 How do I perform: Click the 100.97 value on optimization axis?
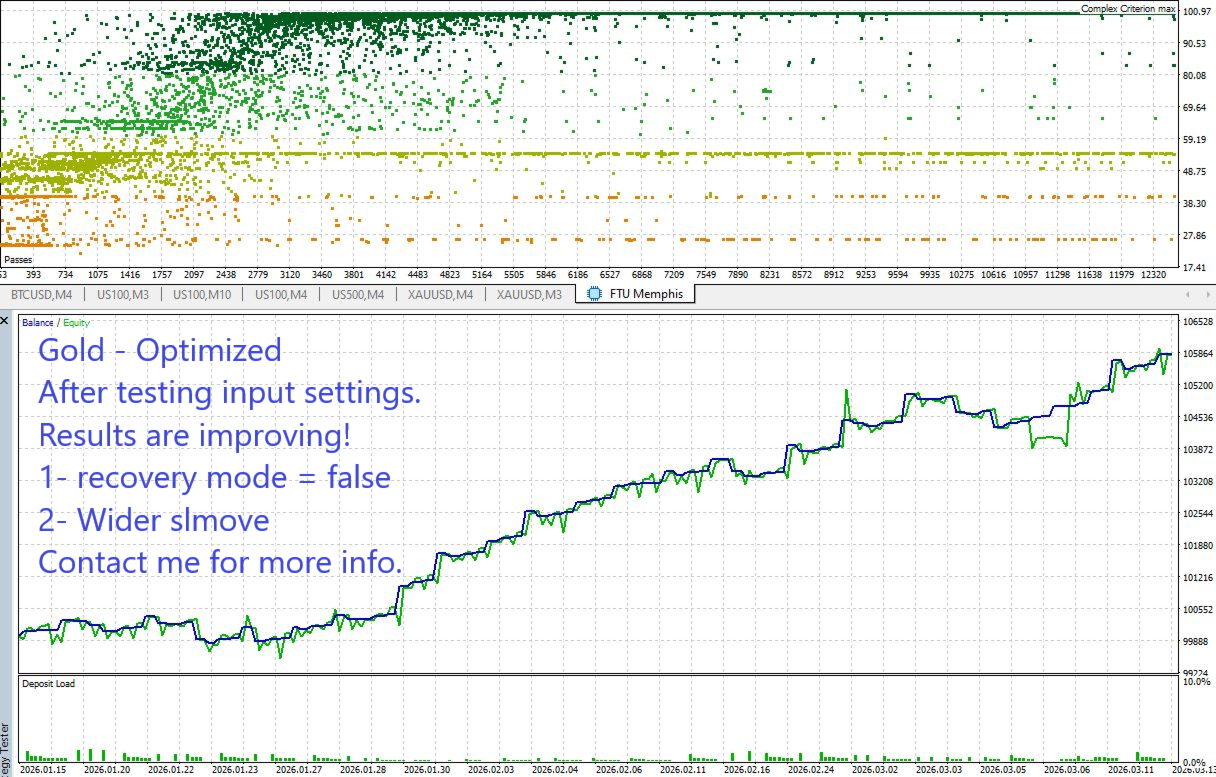1196,12
